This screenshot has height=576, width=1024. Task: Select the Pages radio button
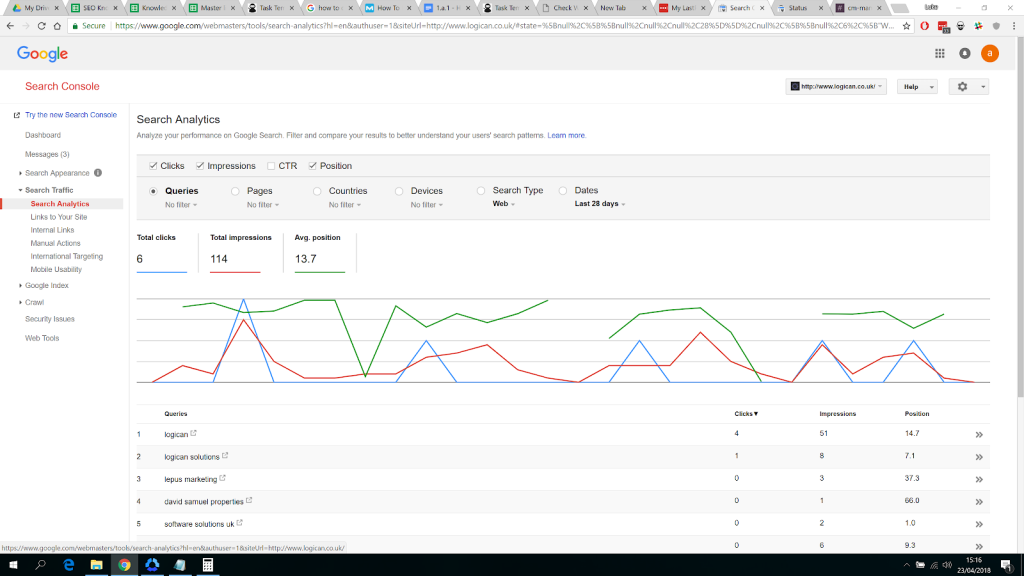pyautogui.click(x=235, y=191)
